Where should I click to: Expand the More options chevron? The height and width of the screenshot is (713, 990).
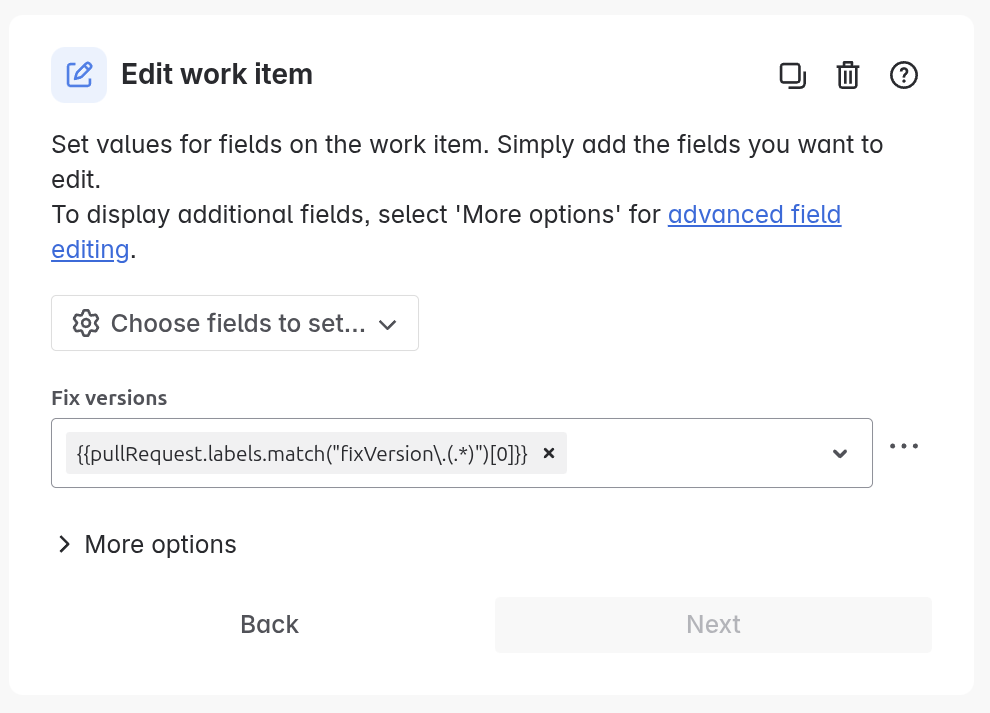click(64, 544)
